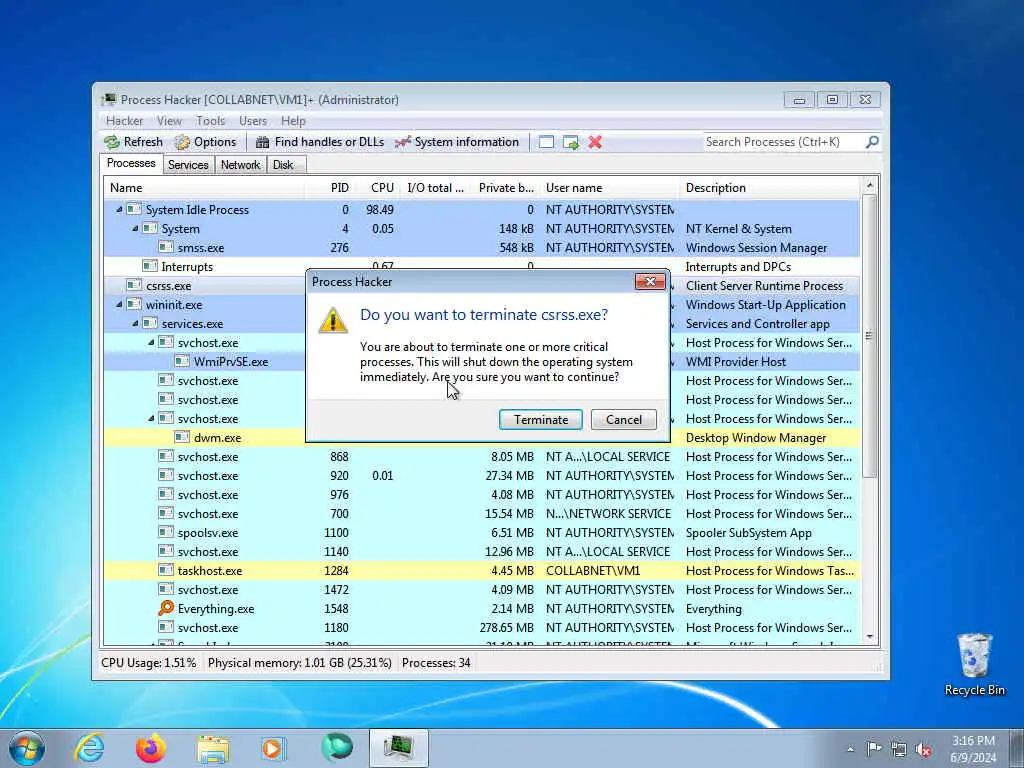Viewport: 1024px width, 768px height.
Task: Click the System Idle Process icon
Action: [134, 209]
